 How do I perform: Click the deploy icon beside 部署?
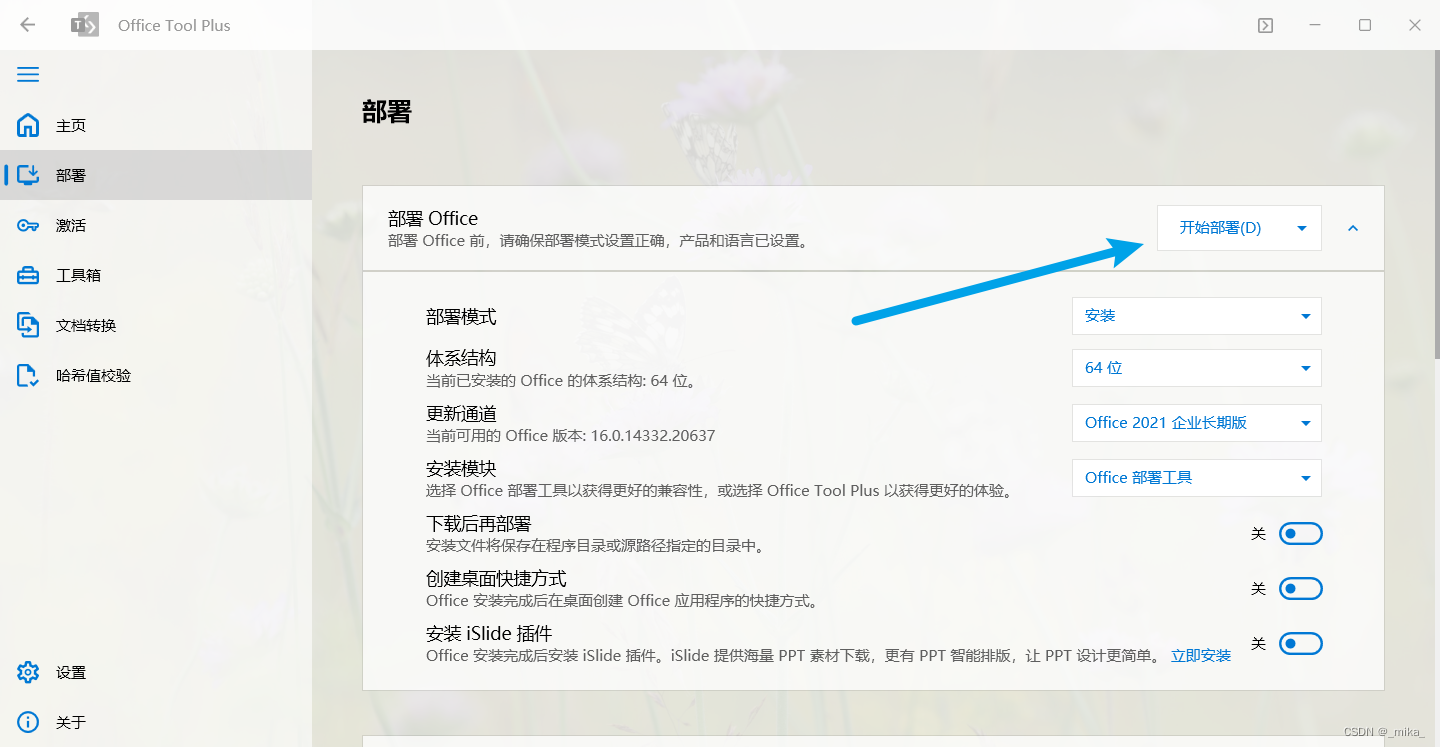(x=28, y=175)
